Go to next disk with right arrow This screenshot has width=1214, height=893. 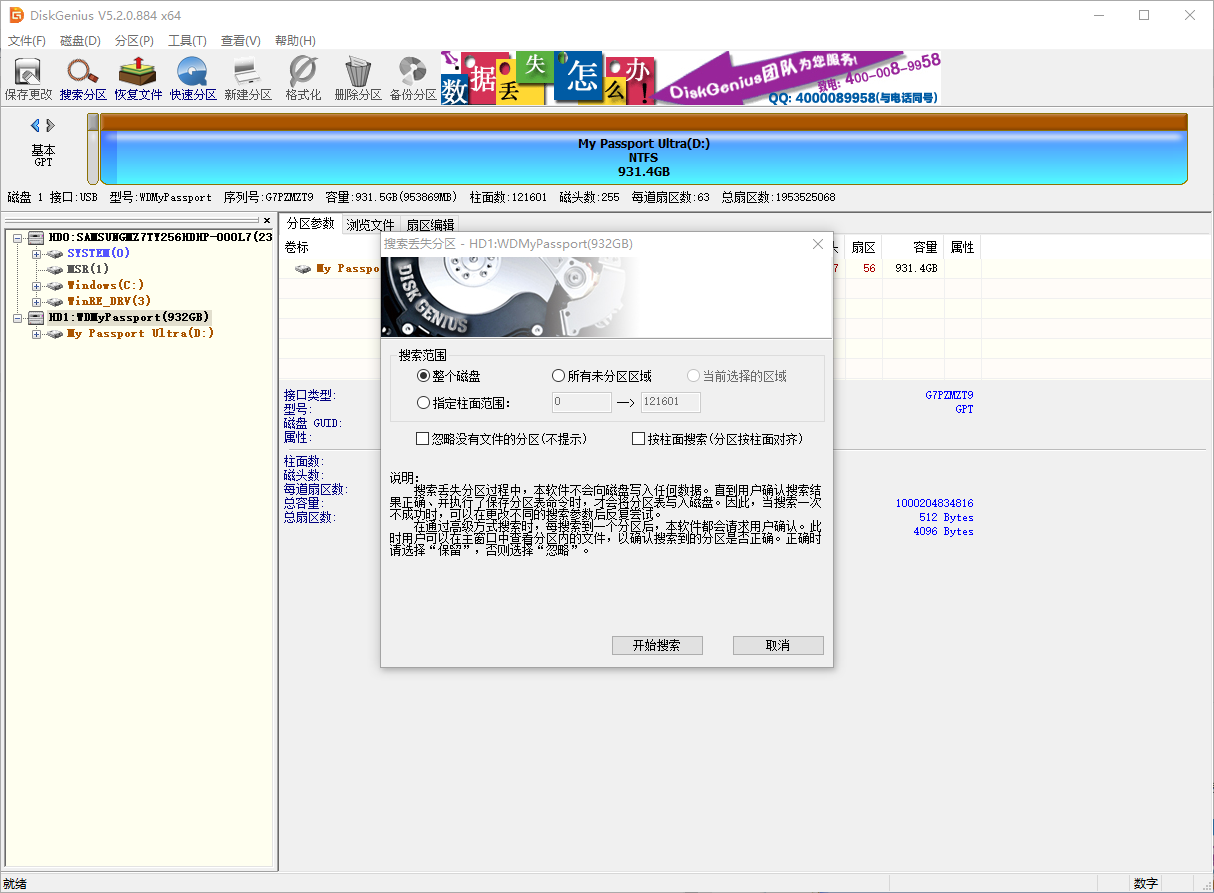coord(51,125)
